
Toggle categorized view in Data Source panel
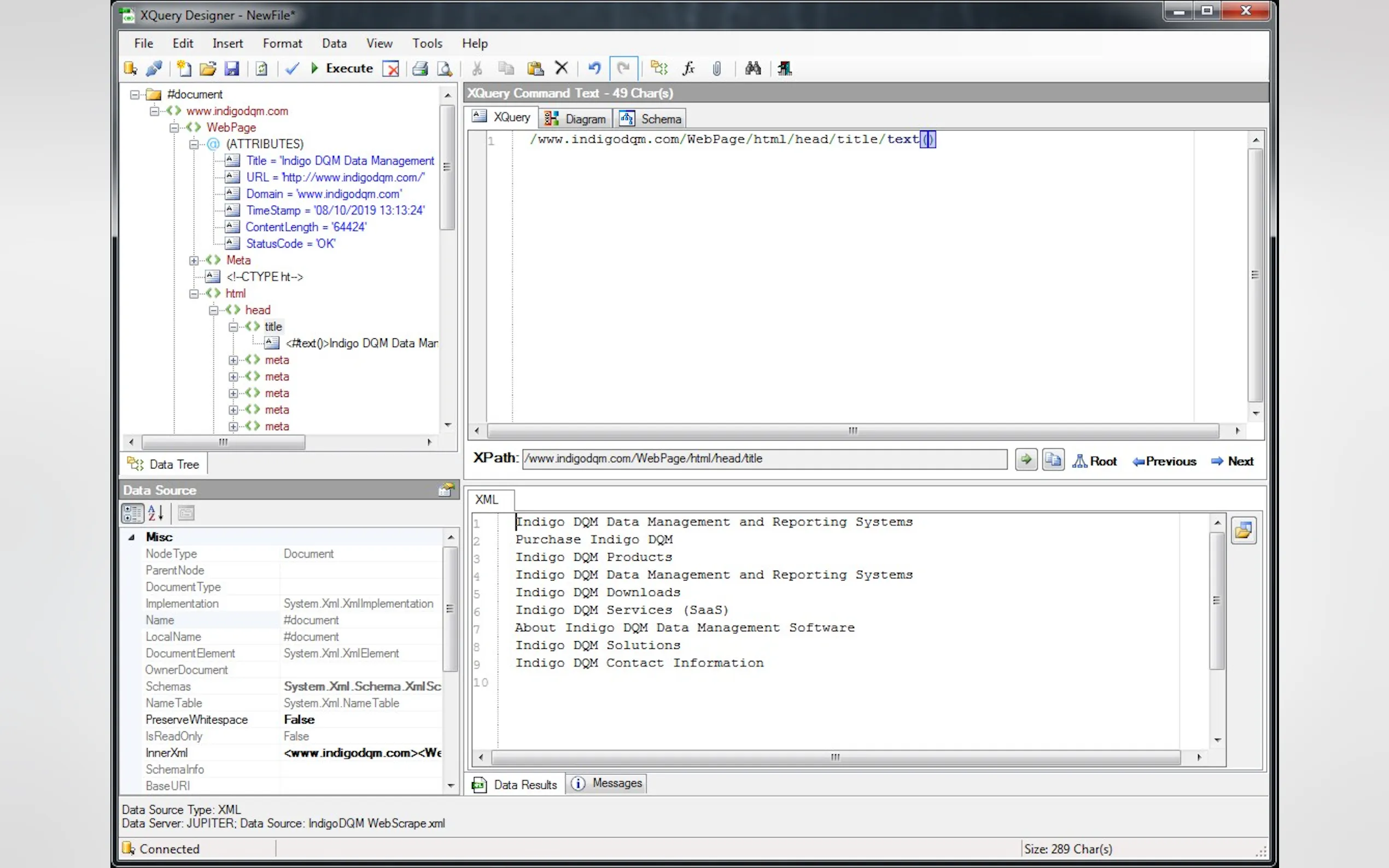[133, 513]
